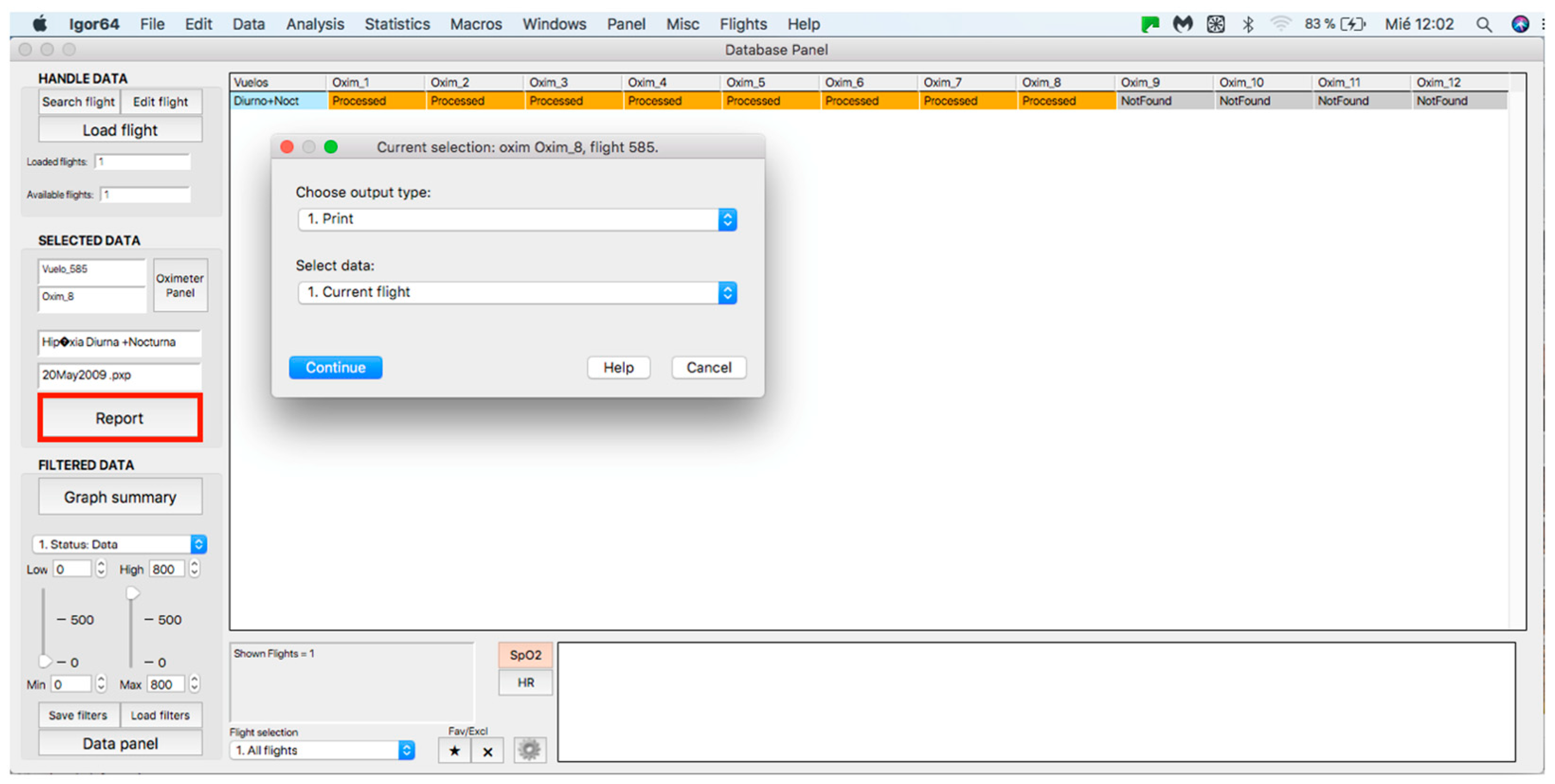Click the Graph summary button
1555x784 pixels.
click(x=120, y=497)
